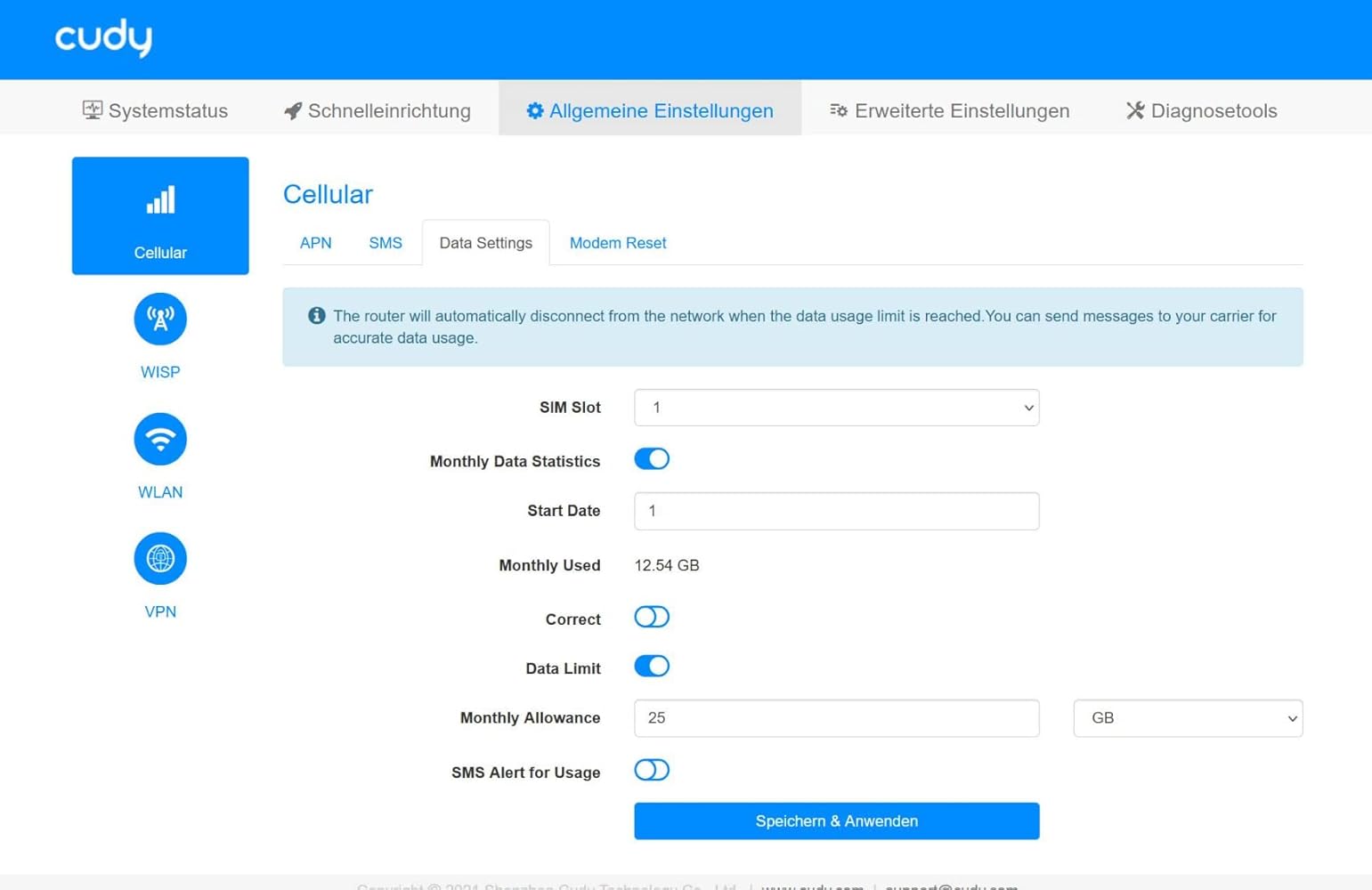
Task: Turn off the Data Limit switch
Action: pos(651,667)
